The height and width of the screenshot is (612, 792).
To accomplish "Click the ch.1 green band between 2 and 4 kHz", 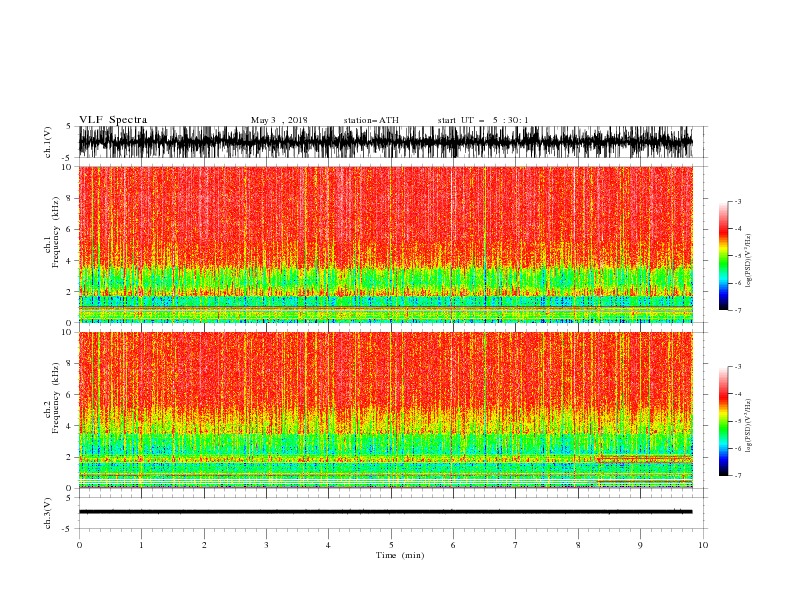I will [385, 279].
